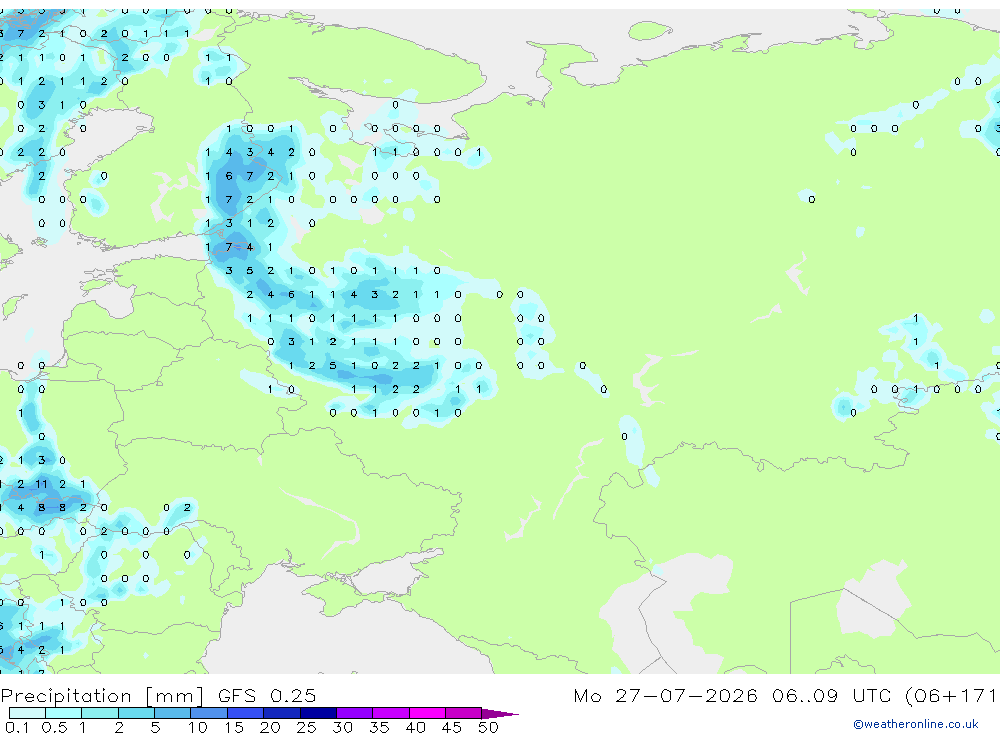Click the legend label '0.5'
This screenshot has height=733, width=1000.
click(54, 727)
